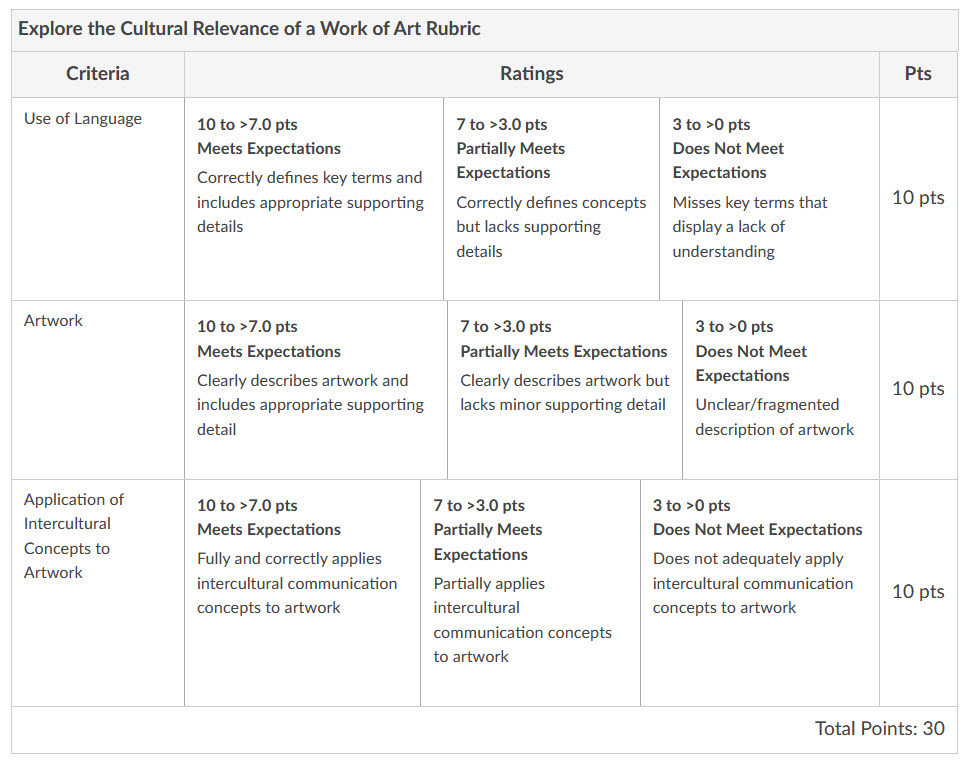Select the Criteria column header
The height and width of the screenshot is (766, 964).
coord(98,74)
